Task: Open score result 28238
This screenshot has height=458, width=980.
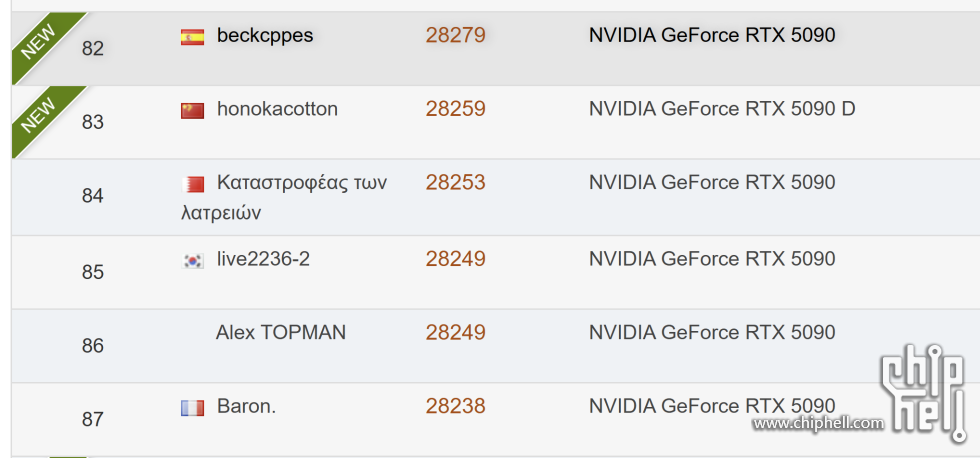Action: click(x=456, y=407)
